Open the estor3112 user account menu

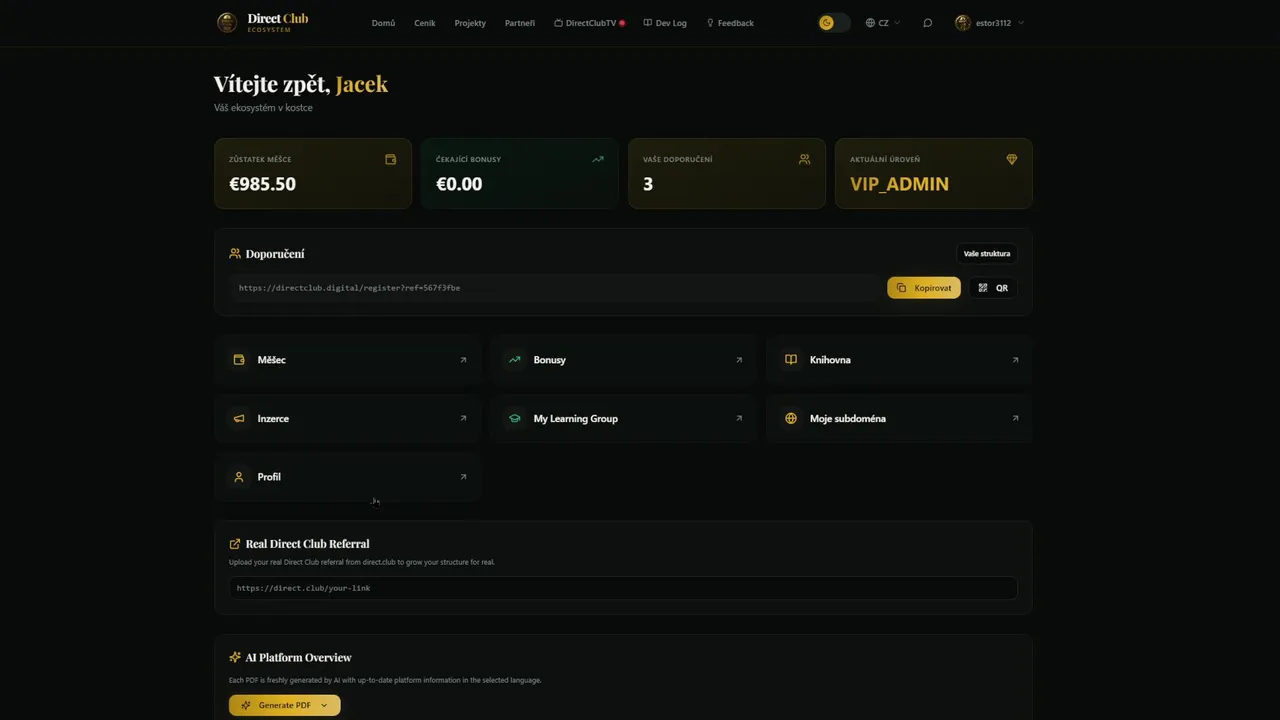(990, 23)
